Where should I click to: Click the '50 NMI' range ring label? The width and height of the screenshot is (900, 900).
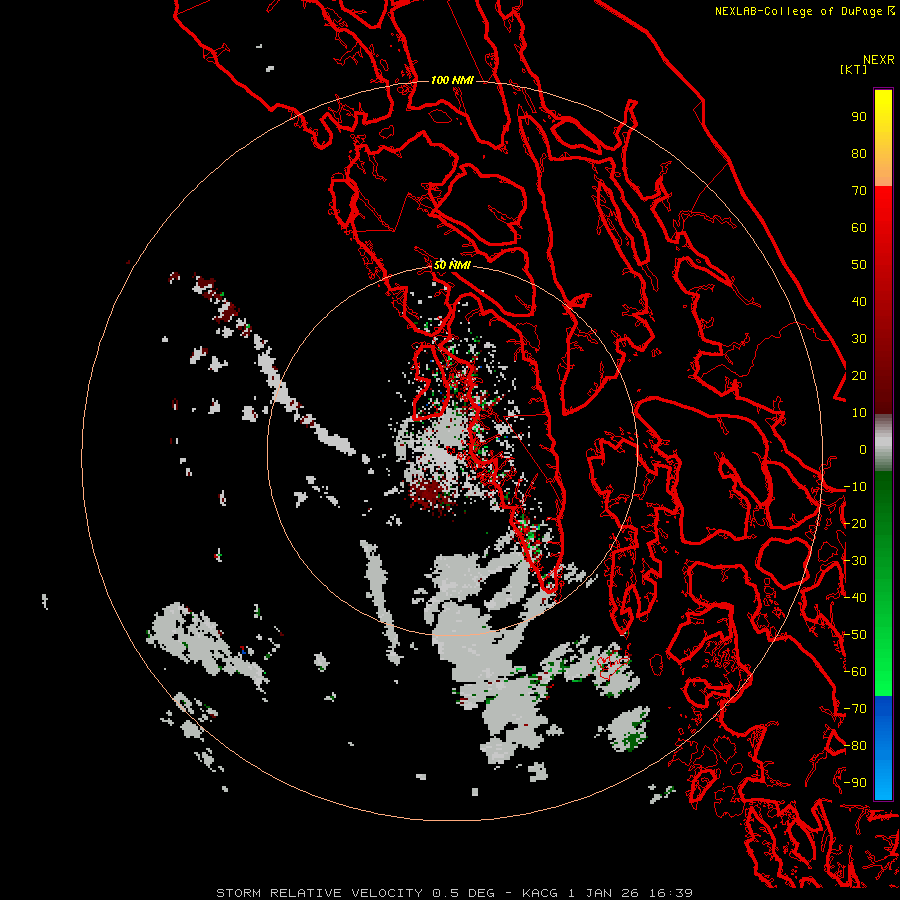click(452, 265)
